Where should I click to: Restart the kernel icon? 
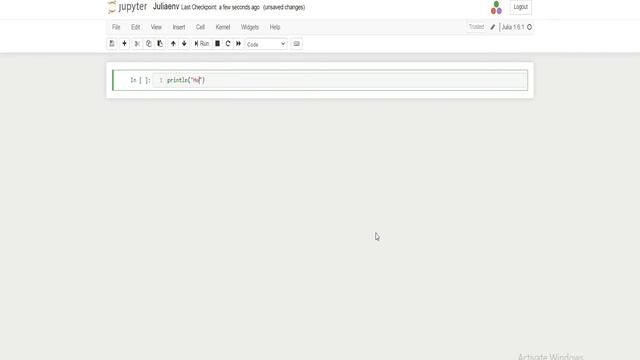228,44
